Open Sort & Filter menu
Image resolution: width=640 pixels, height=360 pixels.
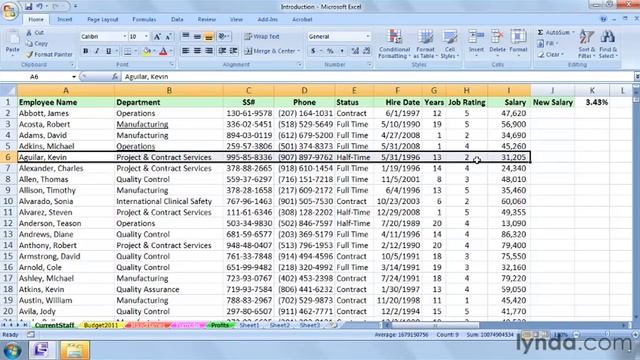587,44
